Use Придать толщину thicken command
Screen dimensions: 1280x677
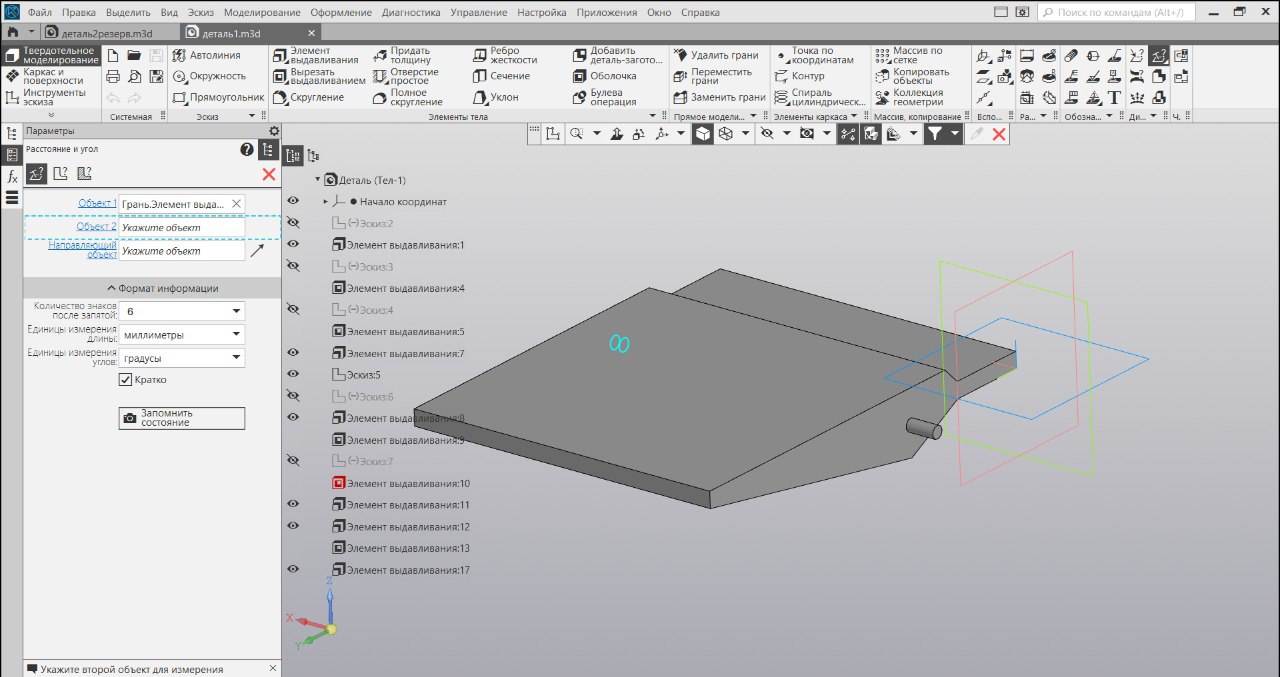402,55
